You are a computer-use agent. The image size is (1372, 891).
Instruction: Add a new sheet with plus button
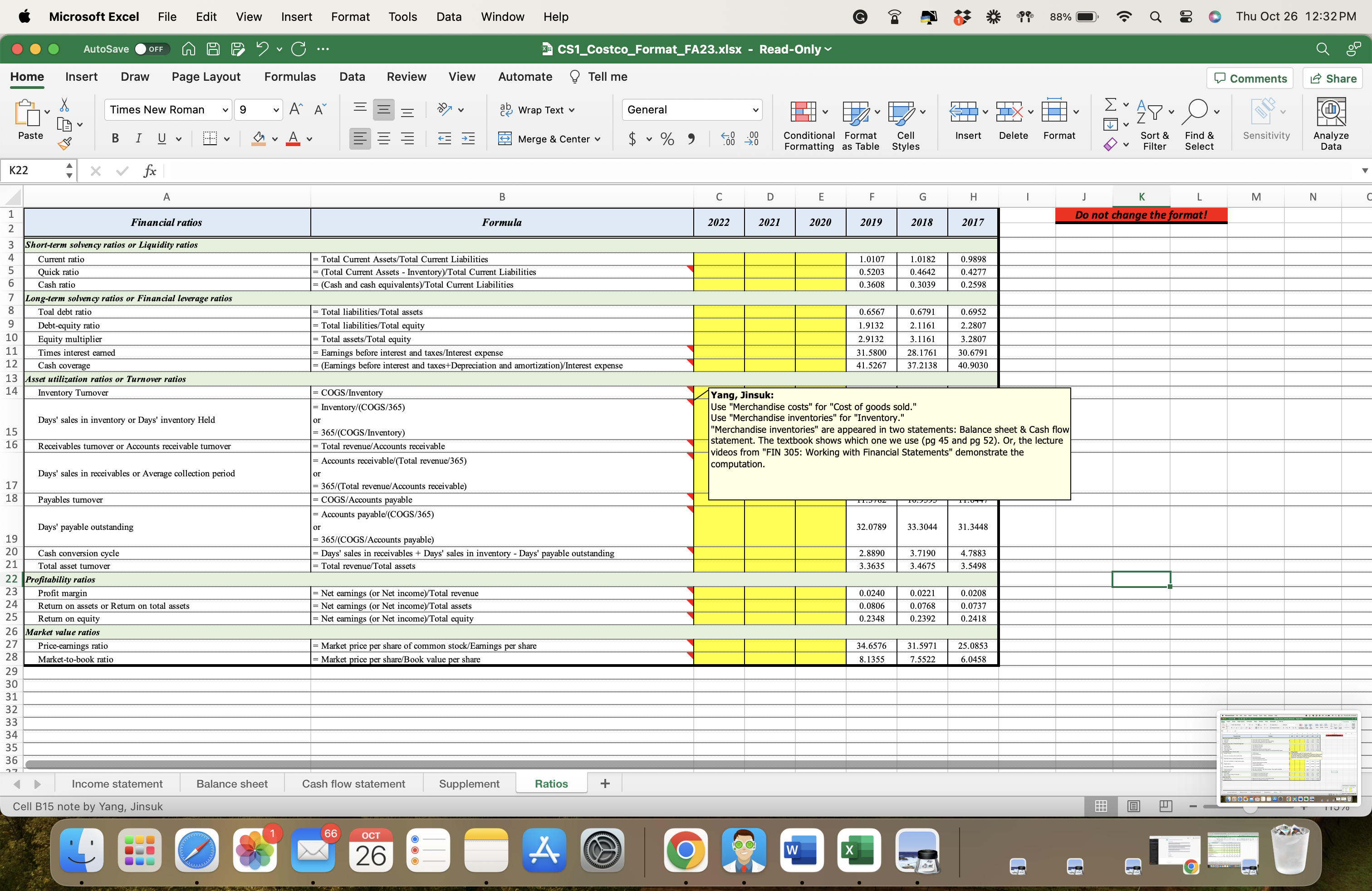point(605,783)
